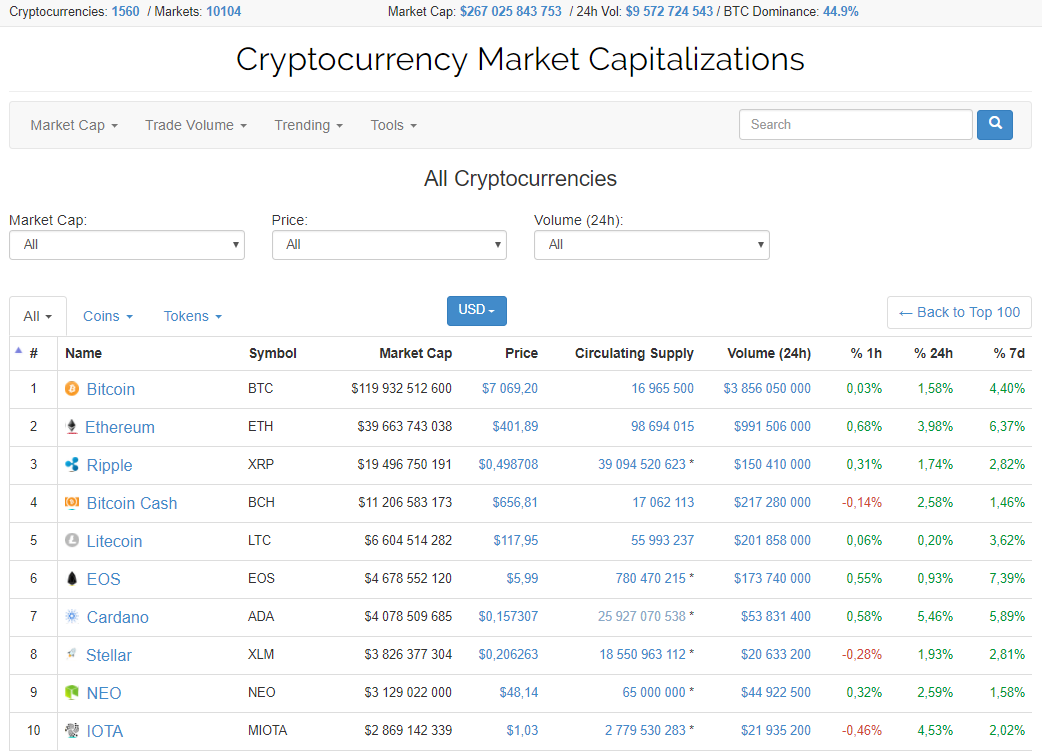The height and width of the screenshot is (751, 1042).
Task: Change currency with the USD dropdown button
Action: point(476,311)
